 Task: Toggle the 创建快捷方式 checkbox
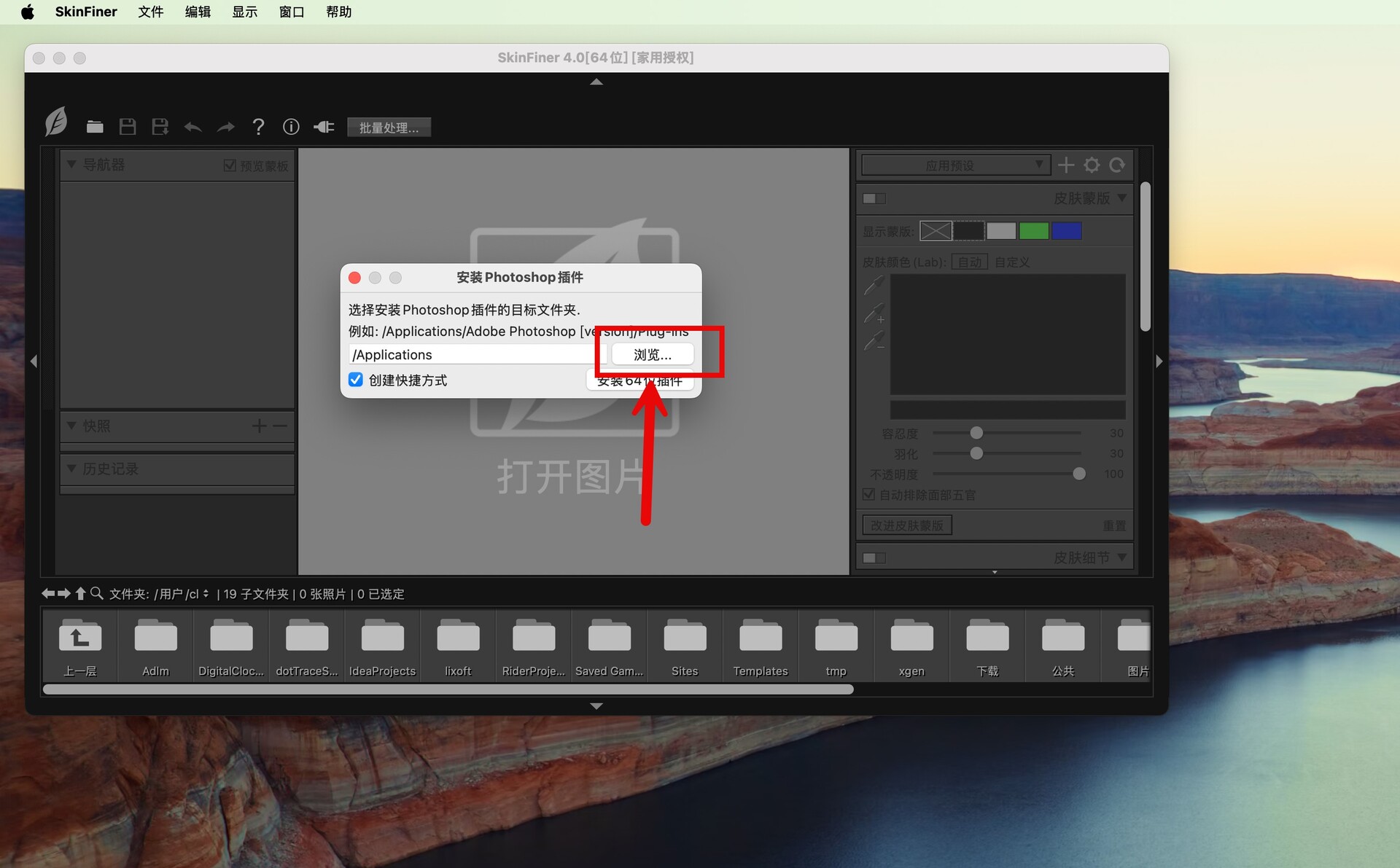pos(356,380)
